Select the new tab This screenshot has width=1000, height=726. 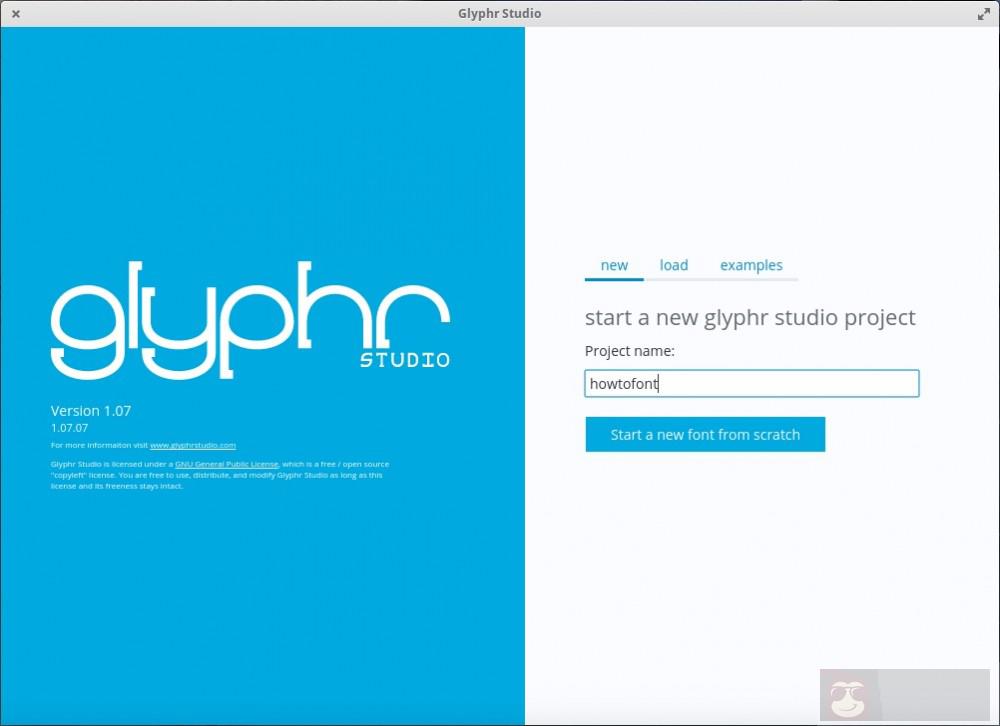pyautogui.click(x=614, y=265)
